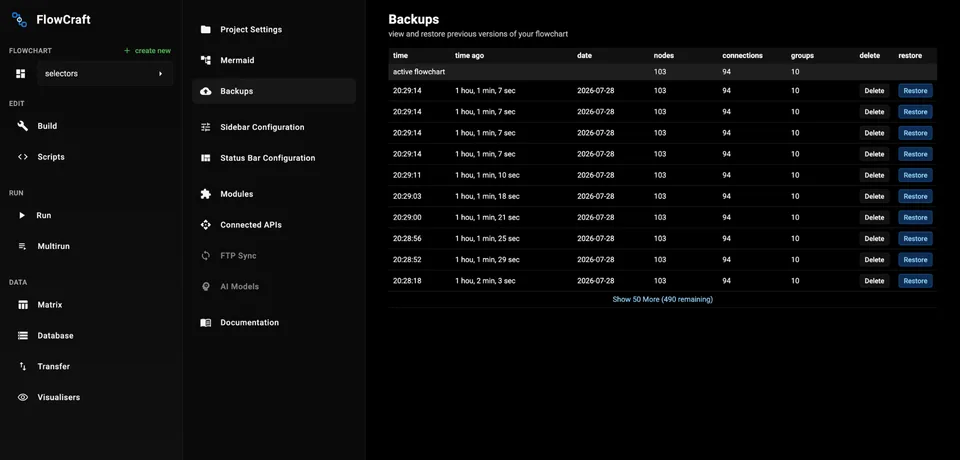
Task: Click the Build wrench icon
Action: click(23, 126)
